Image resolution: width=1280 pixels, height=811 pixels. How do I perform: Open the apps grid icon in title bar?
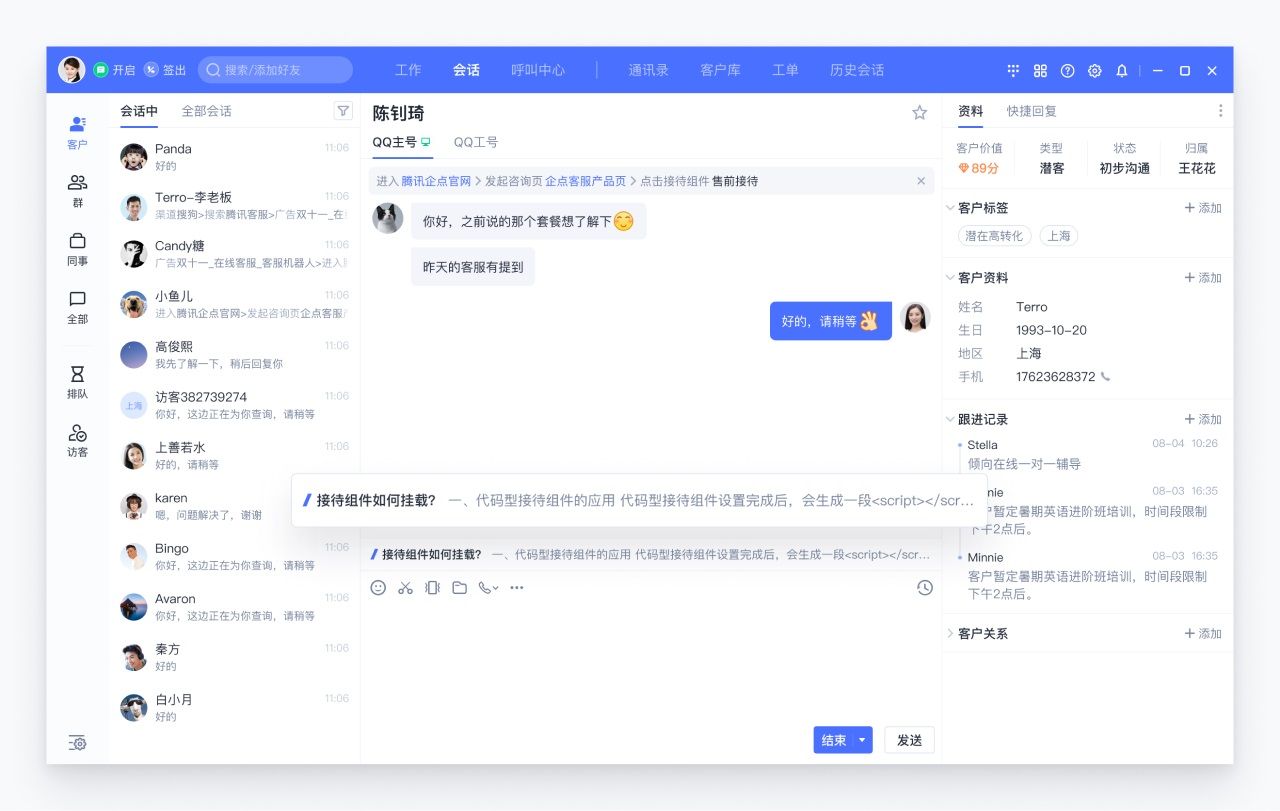click(1040, 71)
